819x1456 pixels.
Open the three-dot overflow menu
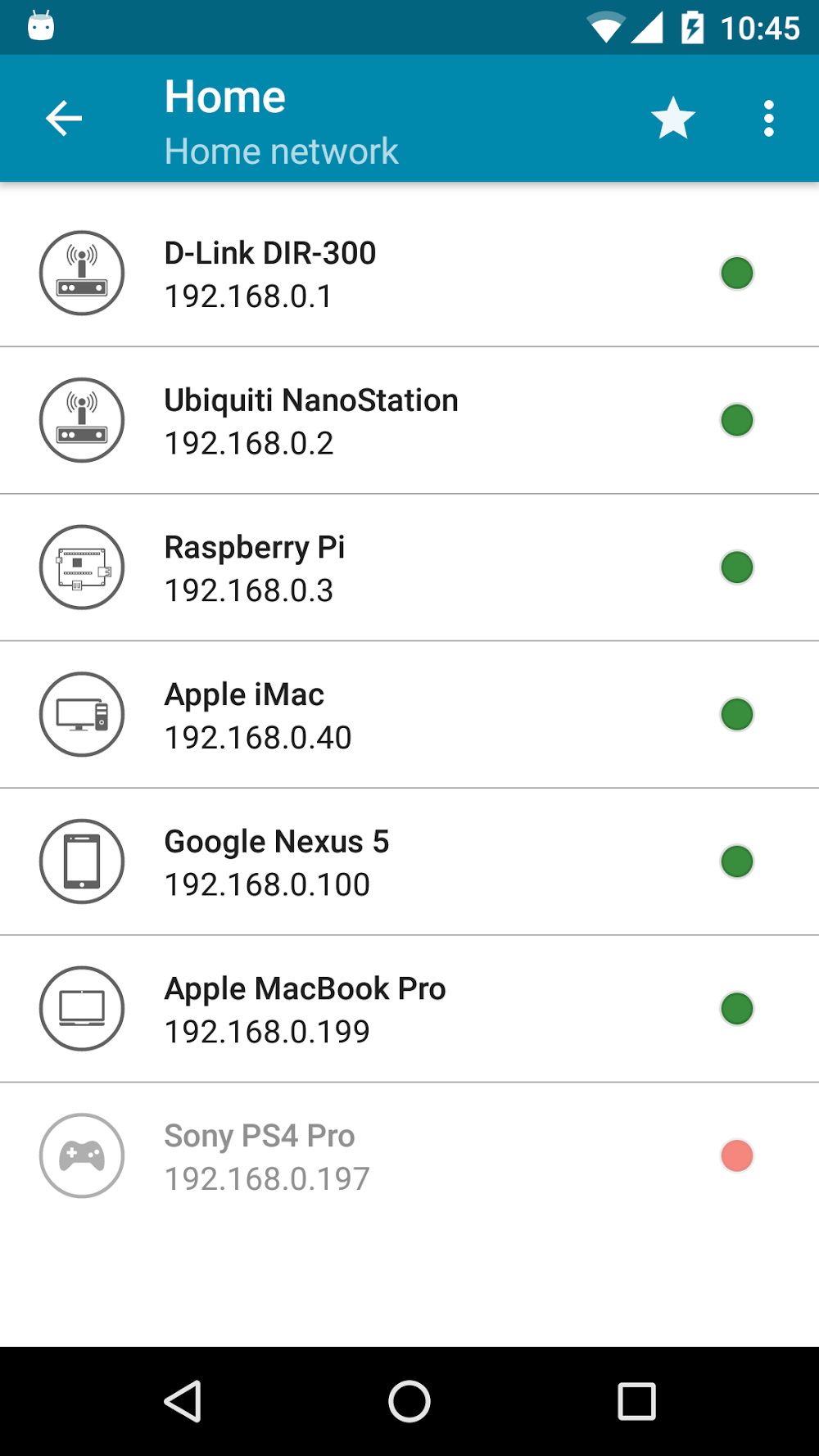tap(768, 119)
